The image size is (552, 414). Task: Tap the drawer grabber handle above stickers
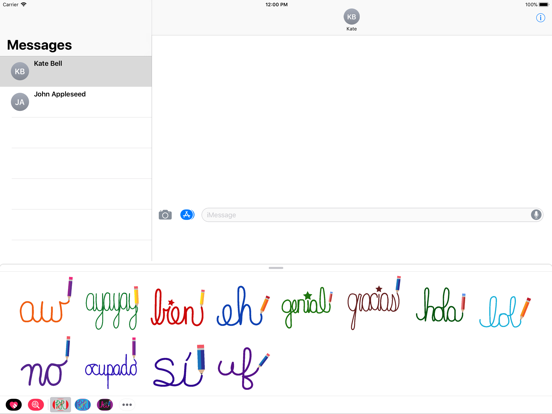click(276, 268)
